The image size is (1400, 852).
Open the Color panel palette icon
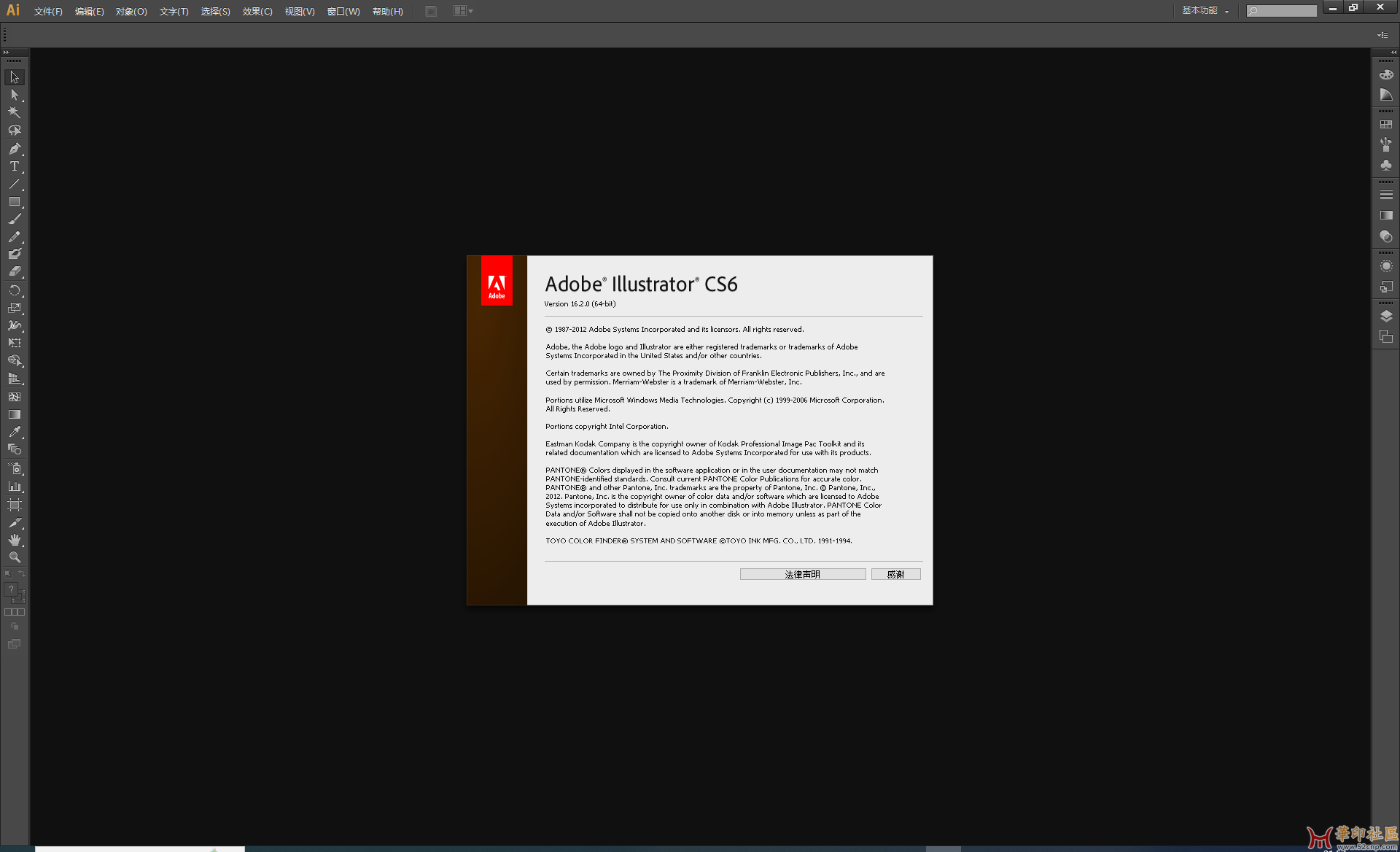coord(1386,74)
